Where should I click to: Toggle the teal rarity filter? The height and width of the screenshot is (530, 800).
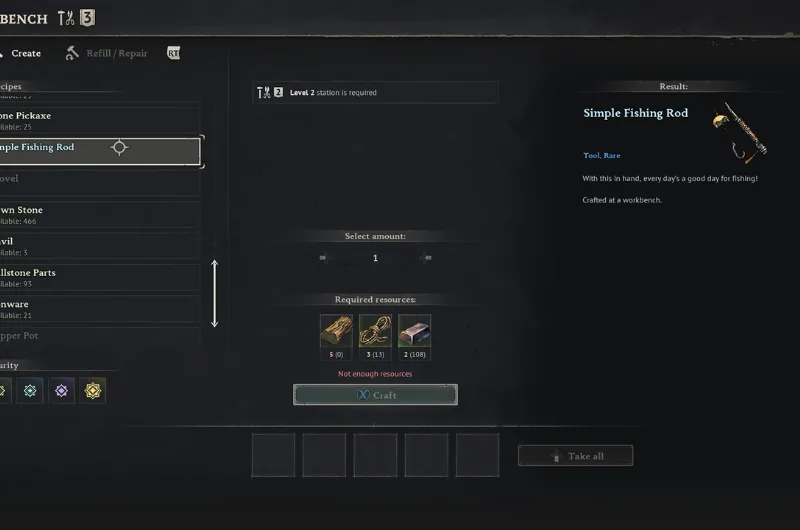pos(30,391)
